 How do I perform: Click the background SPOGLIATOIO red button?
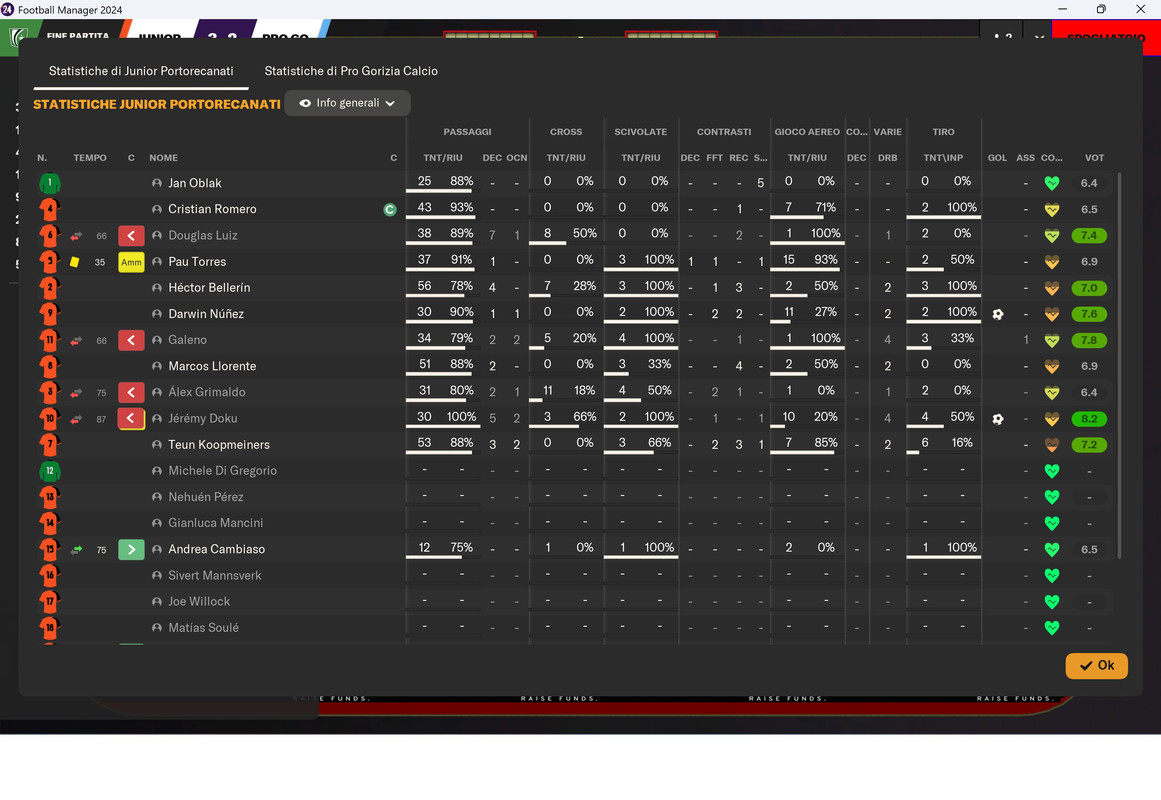(x=1106, y=36)
